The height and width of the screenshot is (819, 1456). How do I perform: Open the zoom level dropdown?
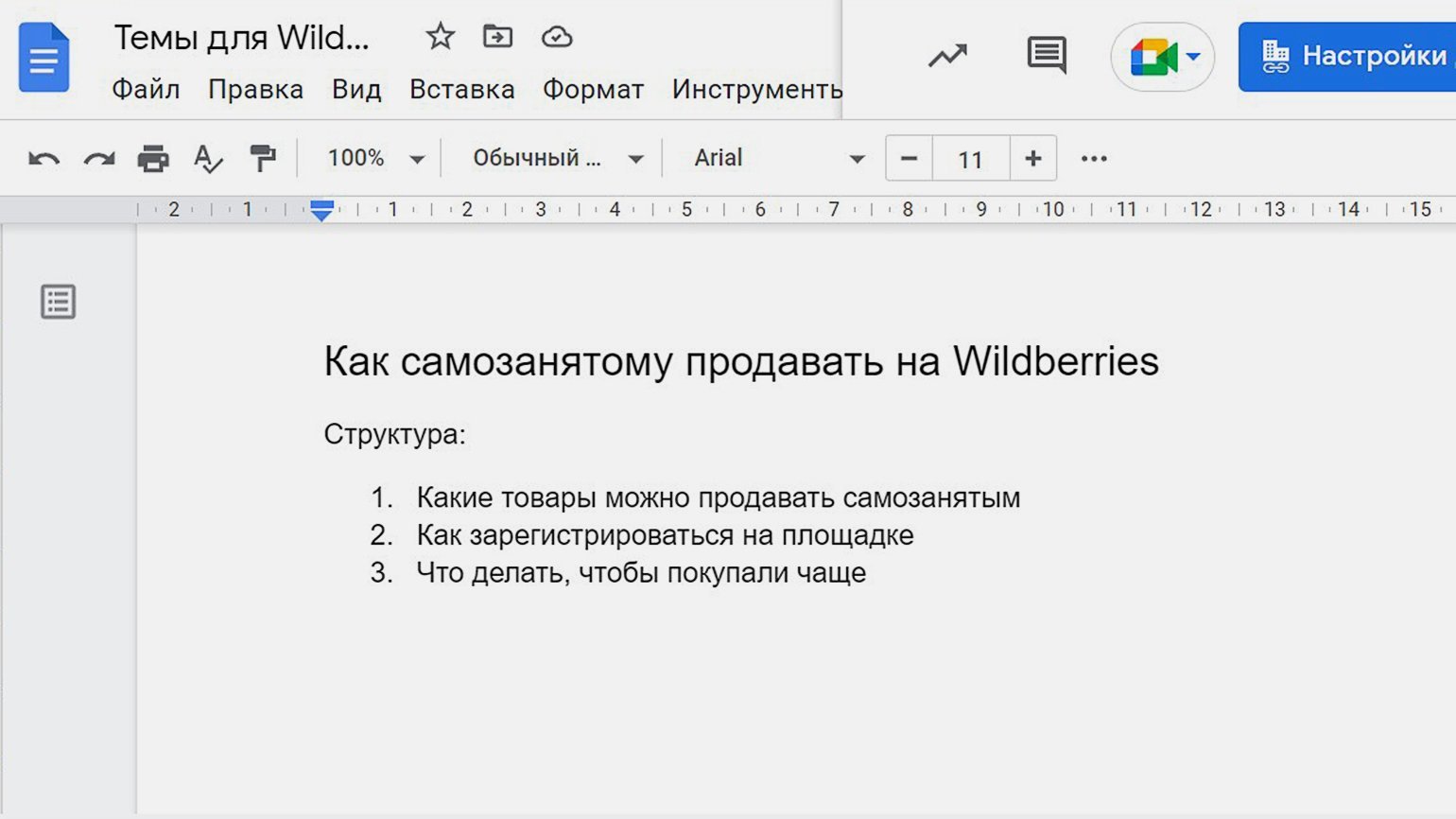click(375, 158)
